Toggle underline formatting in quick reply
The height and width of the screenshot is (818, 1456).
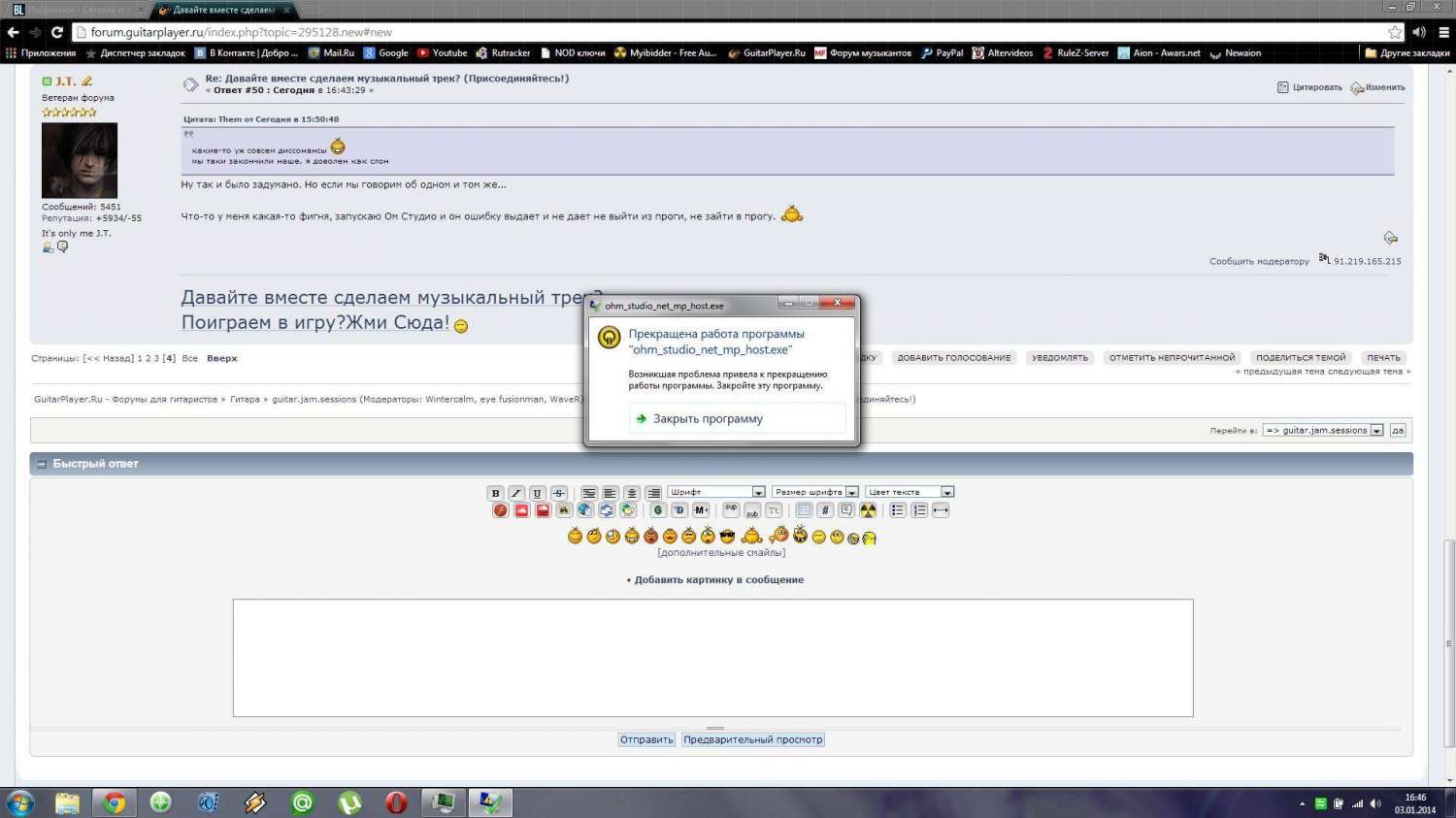(x=538, y=493)
